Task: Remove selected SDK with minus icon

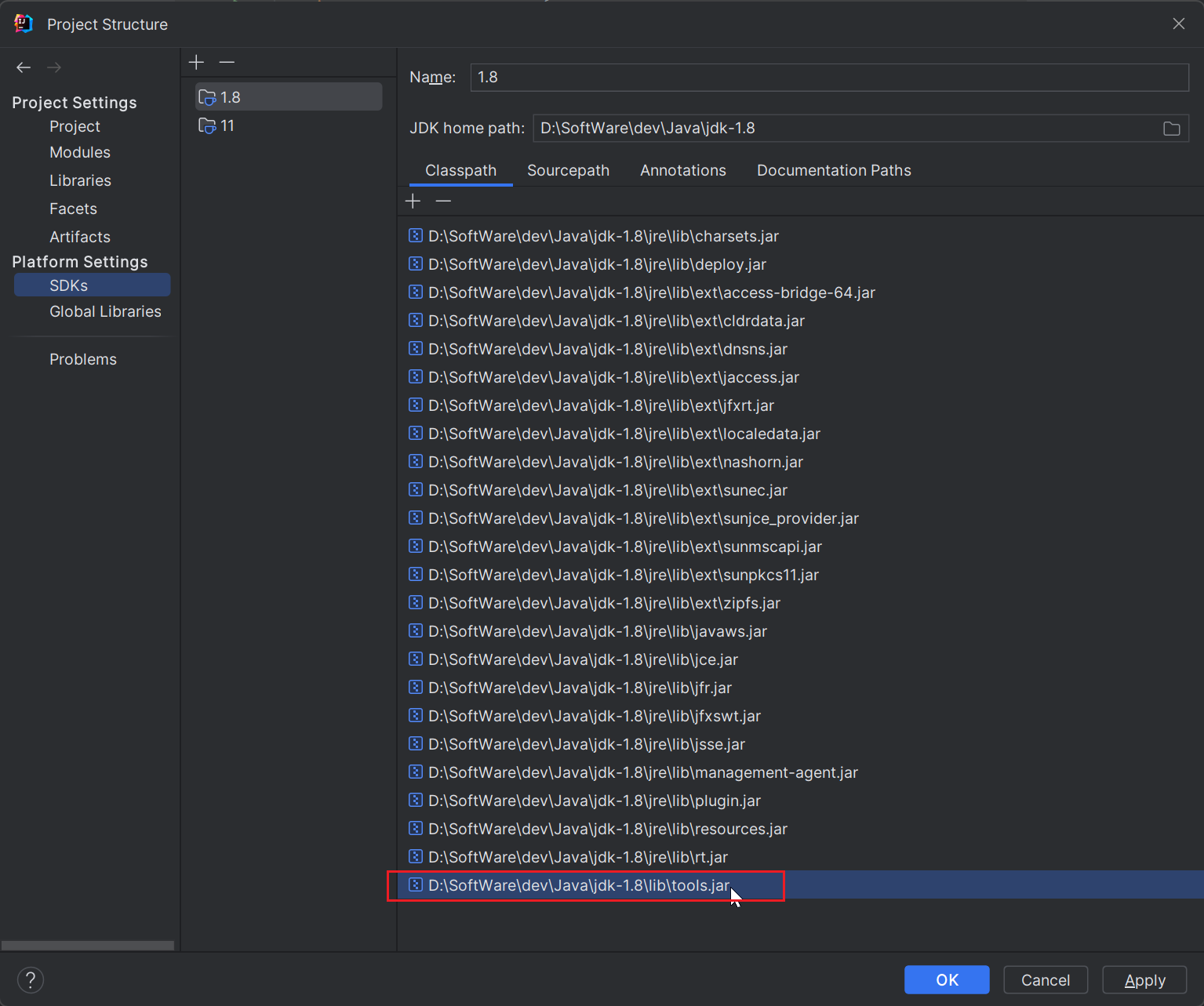Action: (x=227, y=62)
